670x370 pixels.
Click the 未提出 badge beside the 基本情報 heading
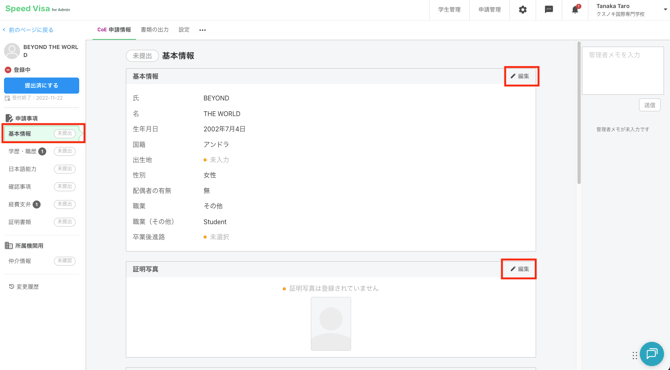click(142, 56)
